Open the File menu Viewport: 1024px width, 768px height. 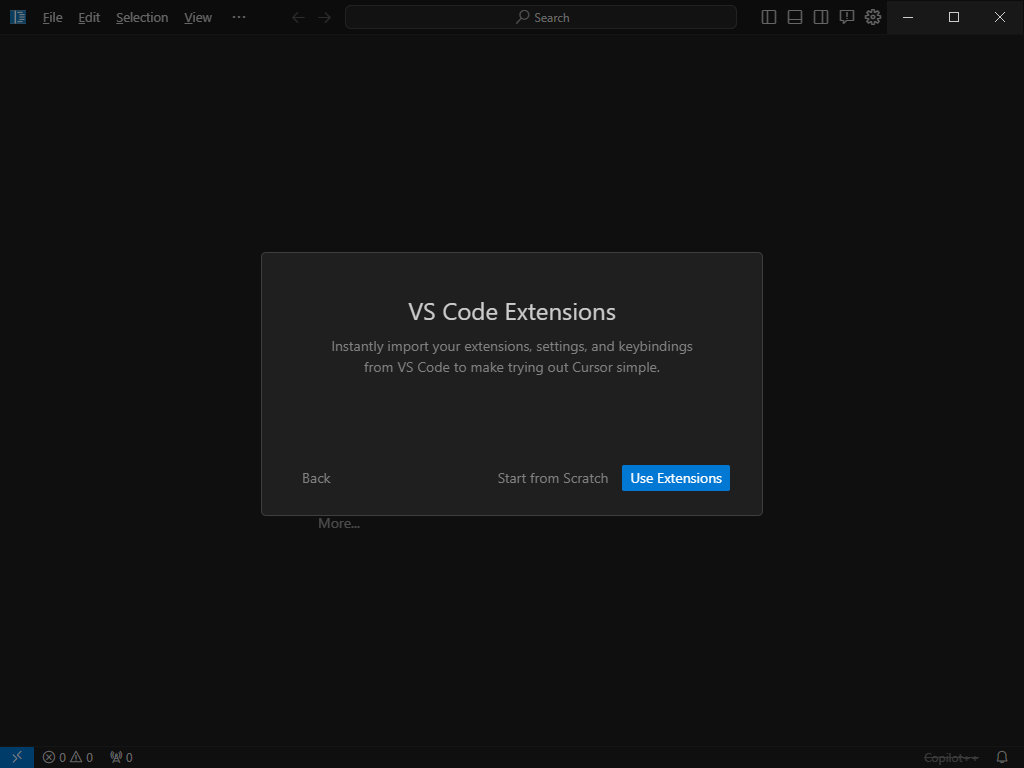point(53,18)
